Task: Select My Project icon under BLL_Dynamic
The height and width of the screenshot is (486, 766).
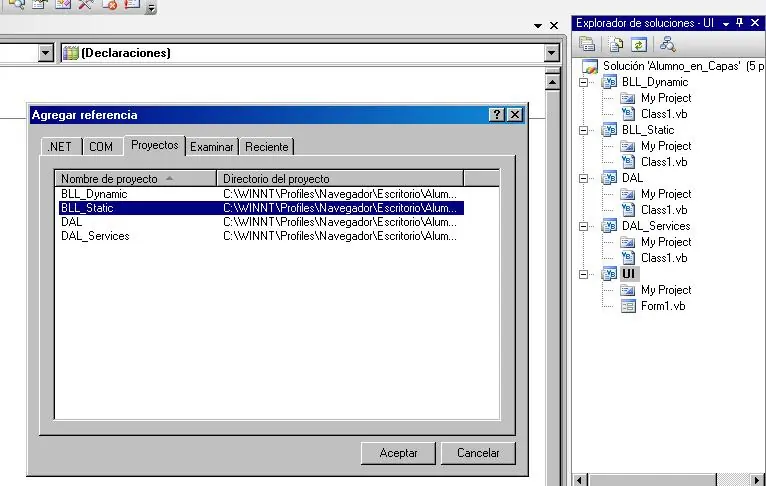Action: pos(628,98)
